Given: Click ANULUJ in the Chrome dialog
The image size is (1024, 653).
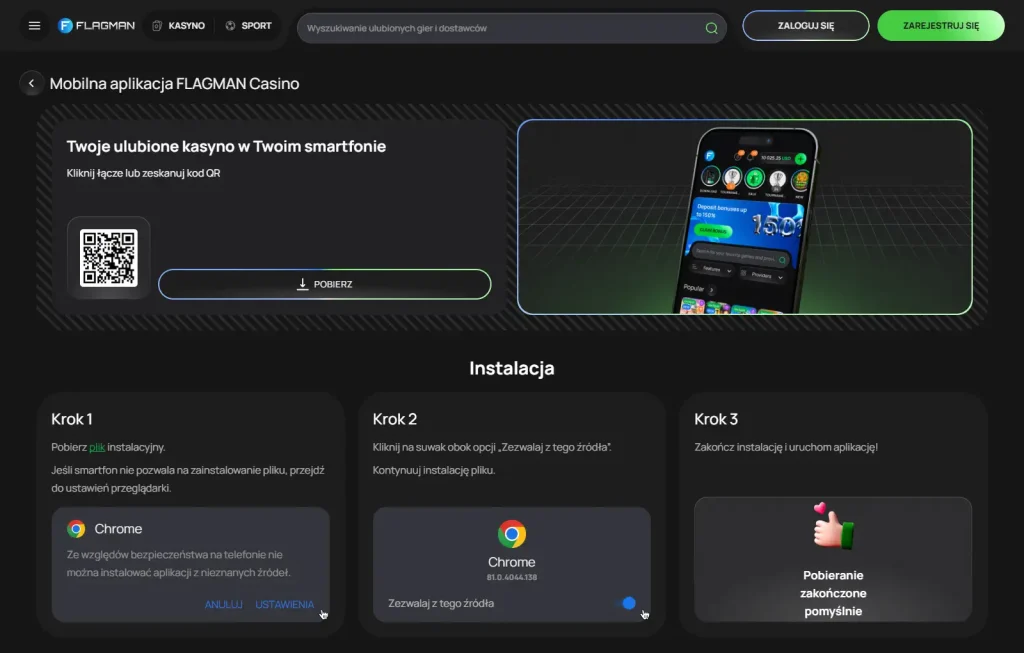Looking at the screenshot, I should click(223, 605).
